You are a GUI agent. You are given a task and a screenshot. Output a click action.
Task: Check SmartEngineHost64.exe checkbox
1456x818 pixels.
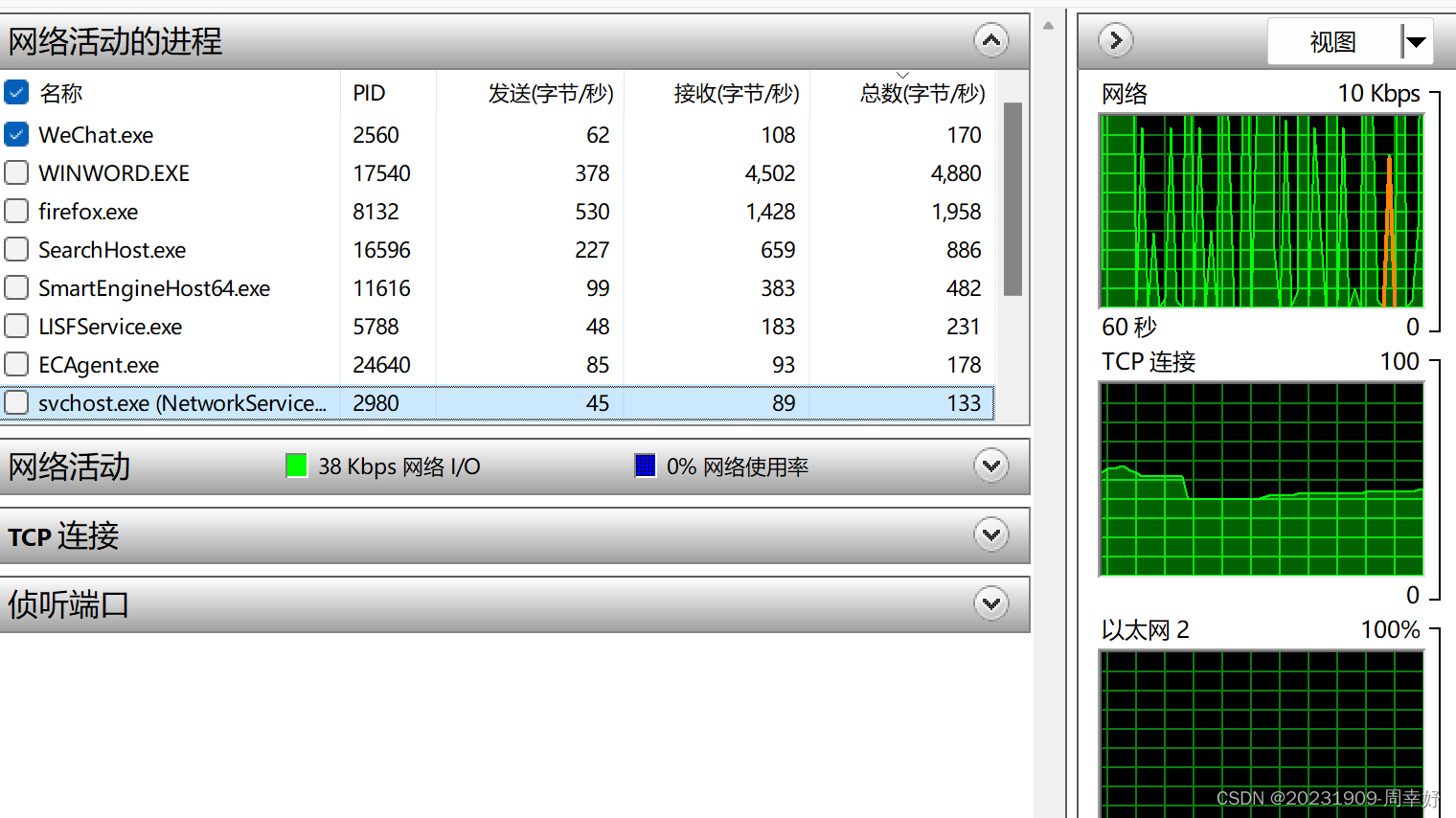[x=16, y=288]
